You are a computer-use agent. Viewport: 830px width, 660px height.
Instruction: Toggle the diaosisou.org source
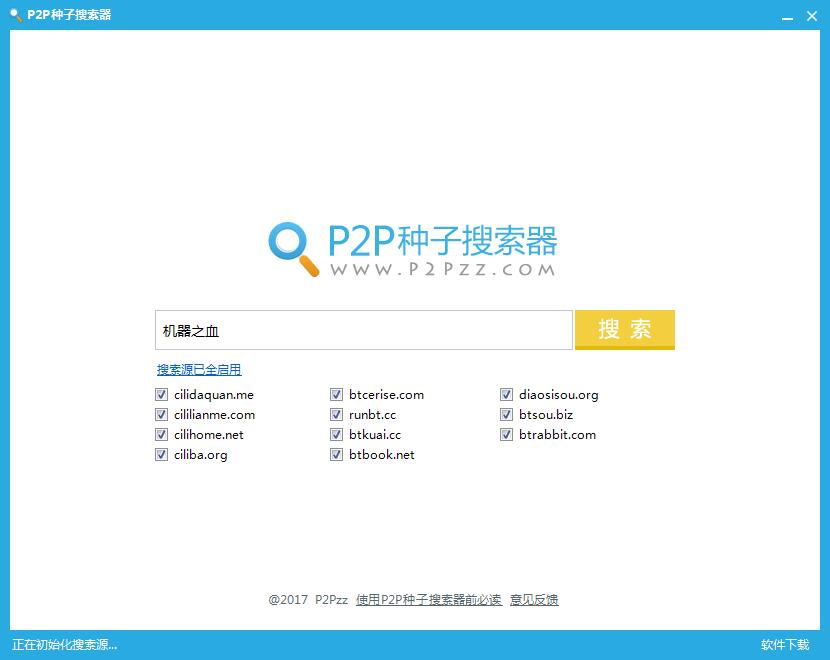(507, 394)
